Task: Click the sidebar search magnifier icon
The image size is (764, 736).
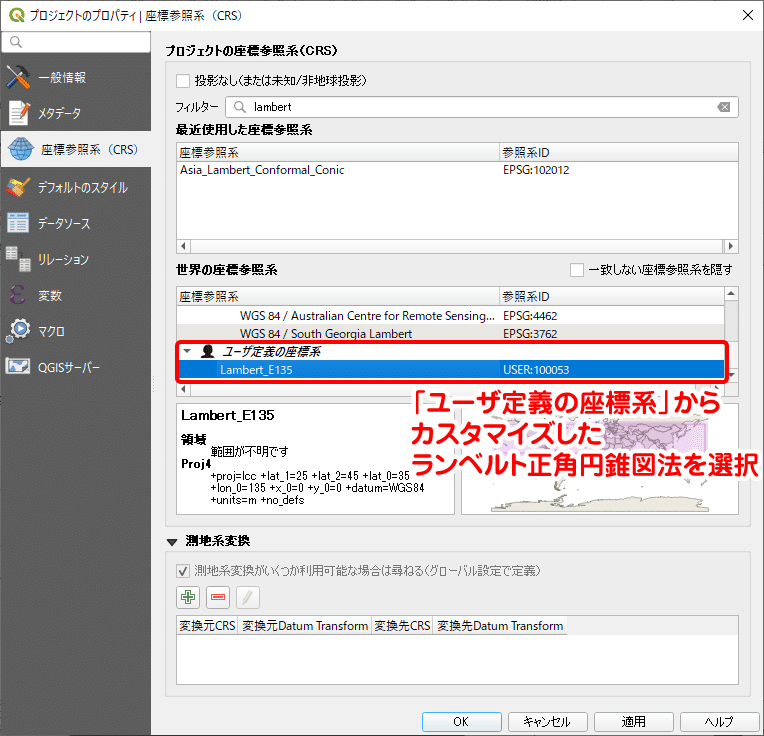Action: [16, 42]
